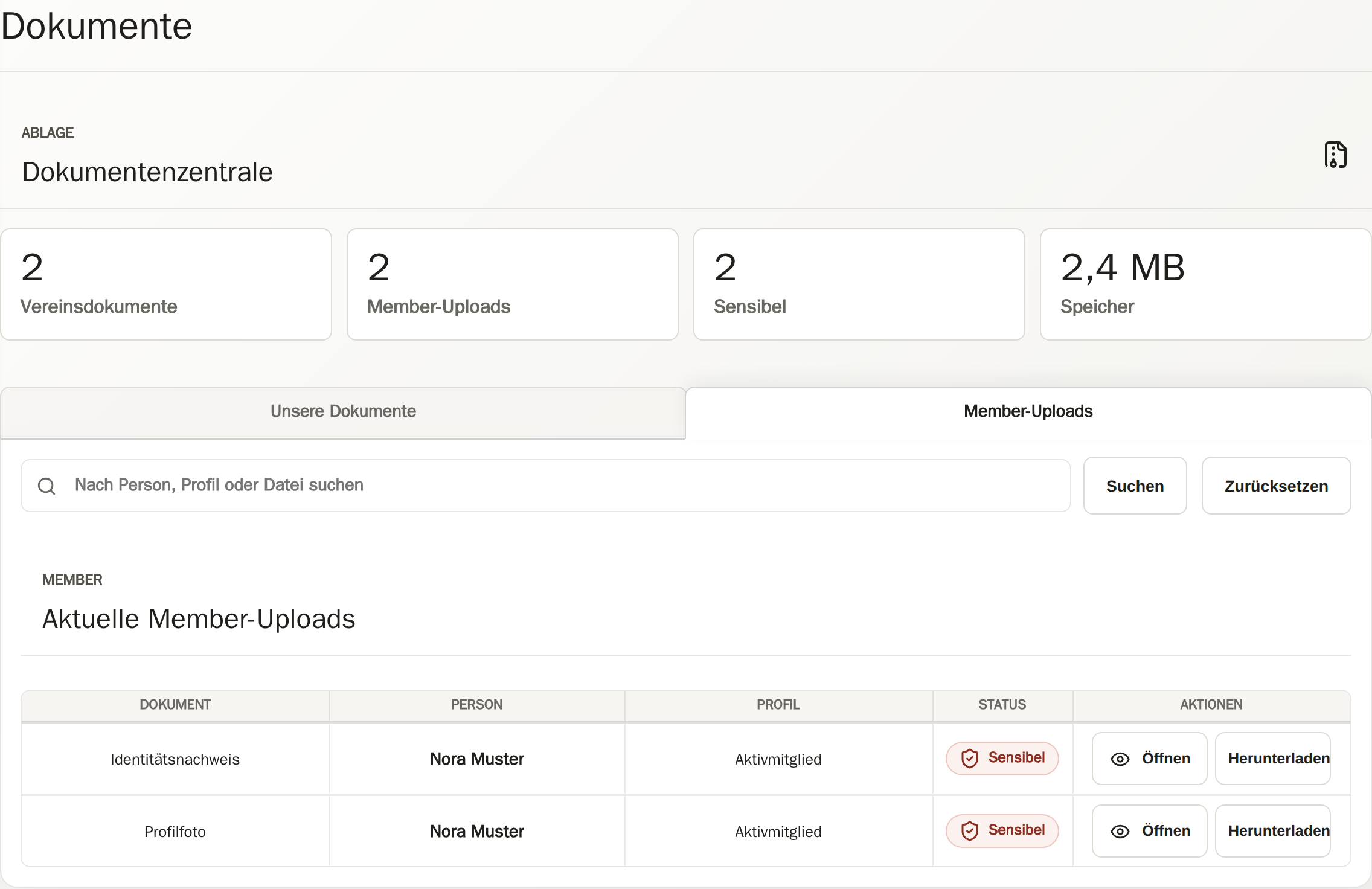
Task: Click the magnifier icon in the search field
Action: (46, 486)
